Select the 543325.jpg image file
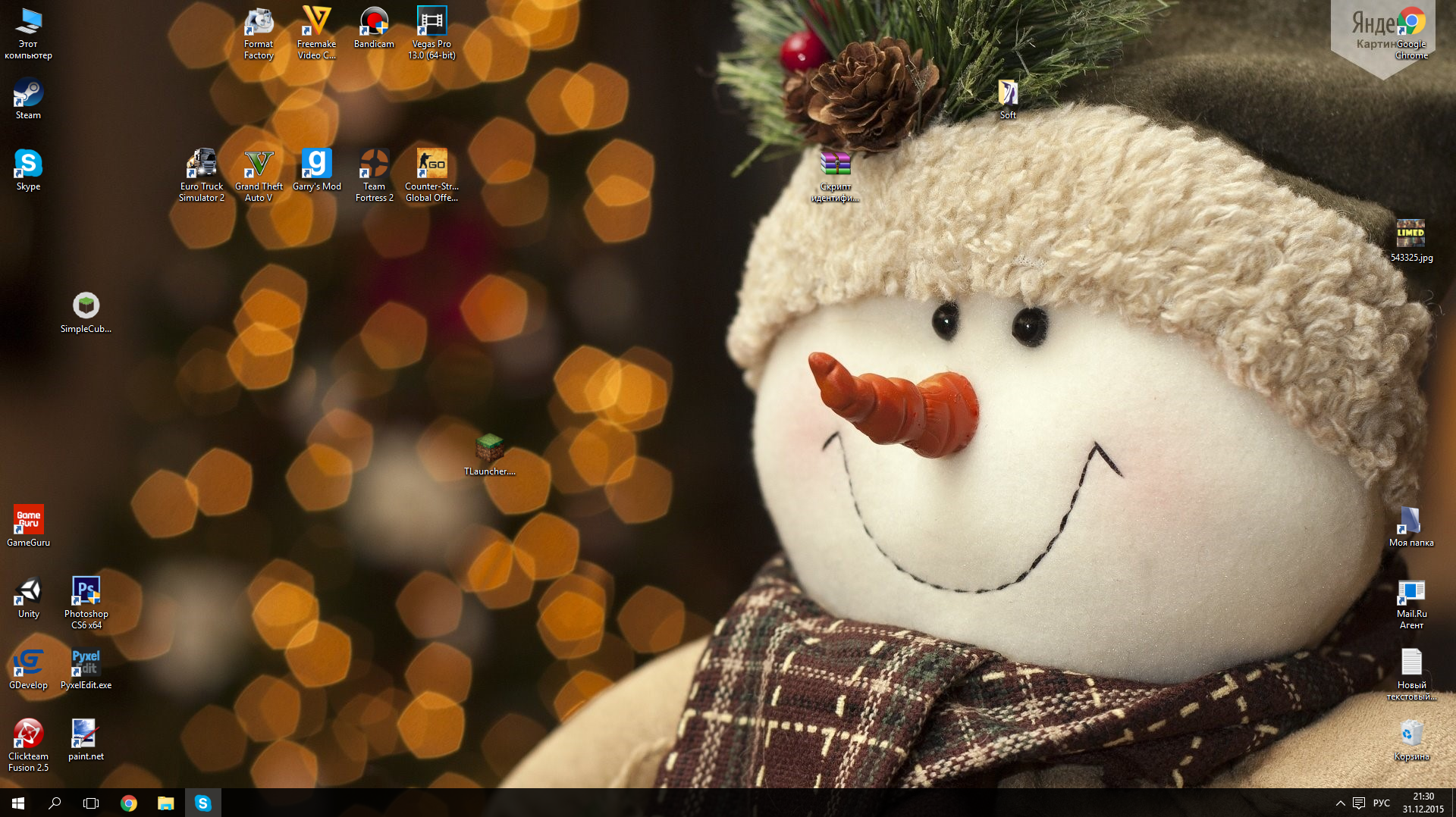The width and height of the screenshot is (1456, 817). [x=1411, y=242]
